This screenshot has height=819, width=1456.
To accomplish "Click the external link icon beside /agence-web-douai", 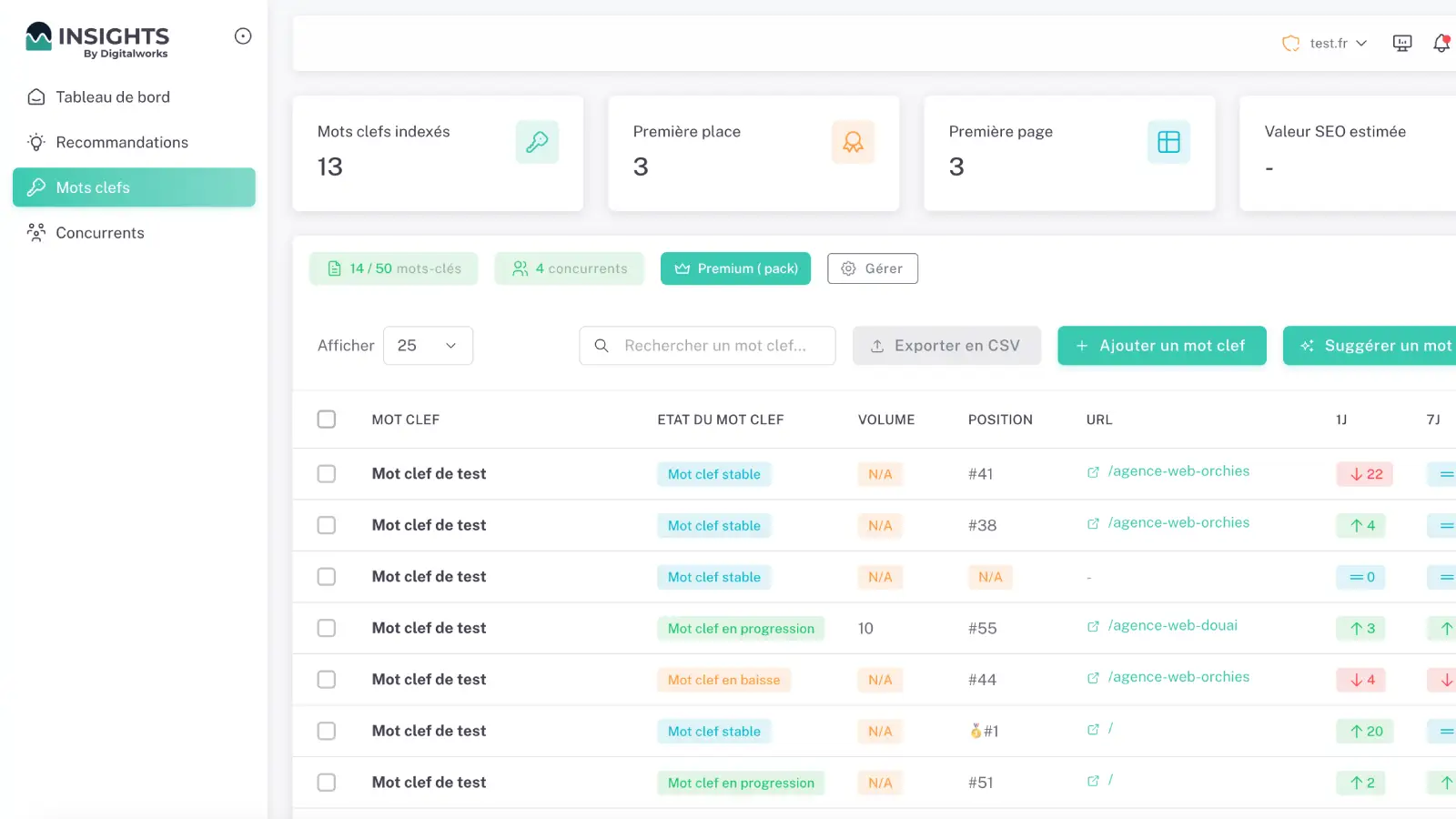I will [1092, 625].
